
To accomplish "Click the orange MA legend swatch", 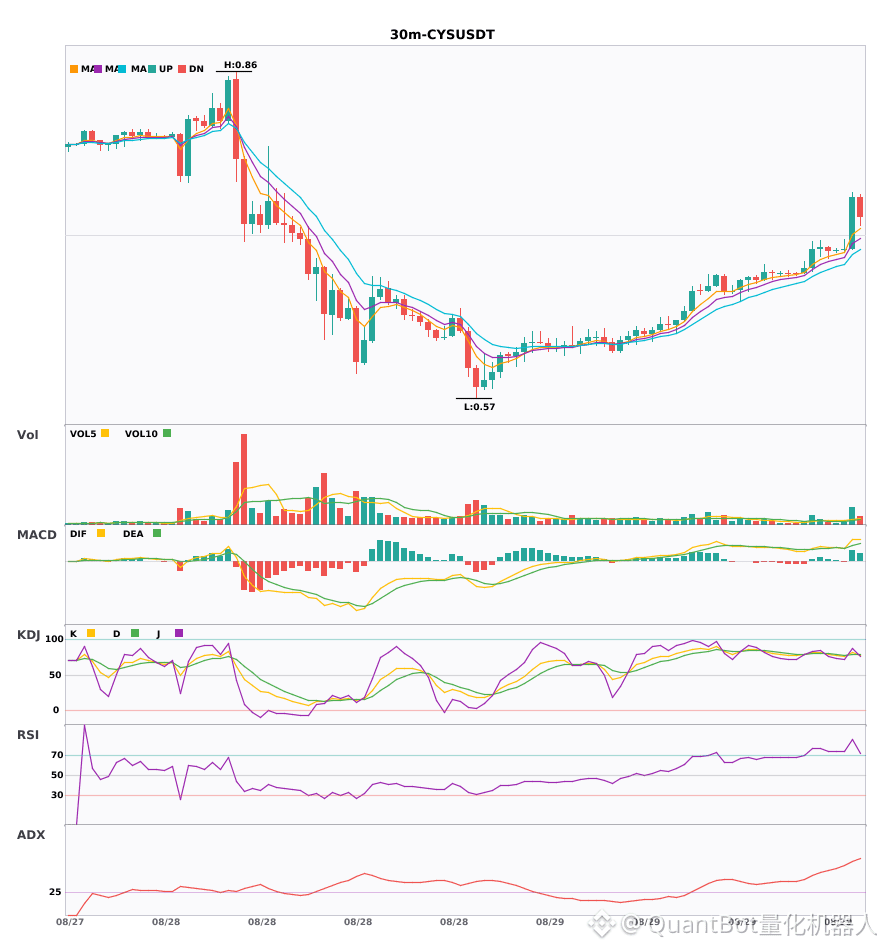I will 74,69.
